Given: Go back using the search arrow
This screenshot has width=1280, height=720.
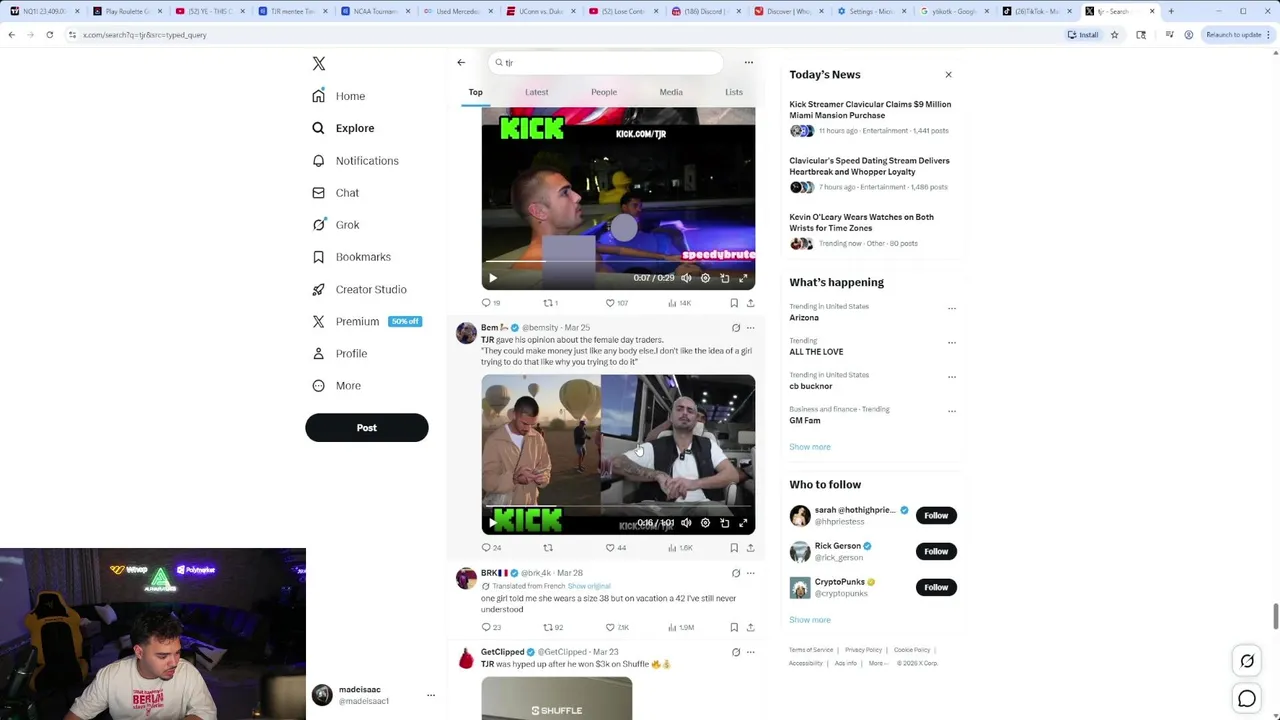Looking at the screenshot, I should (x=461, y=62).
